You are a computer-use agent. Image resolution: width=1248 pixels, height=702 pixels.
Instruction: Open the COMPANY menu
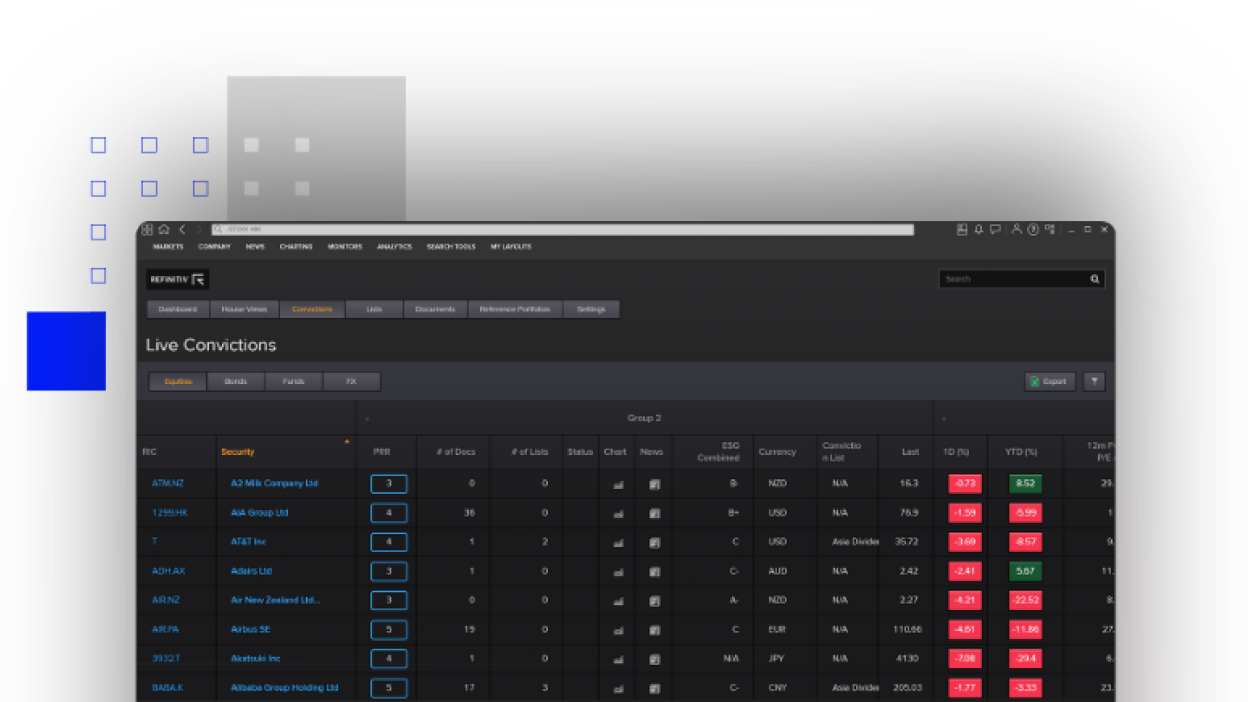coord(214,246)
